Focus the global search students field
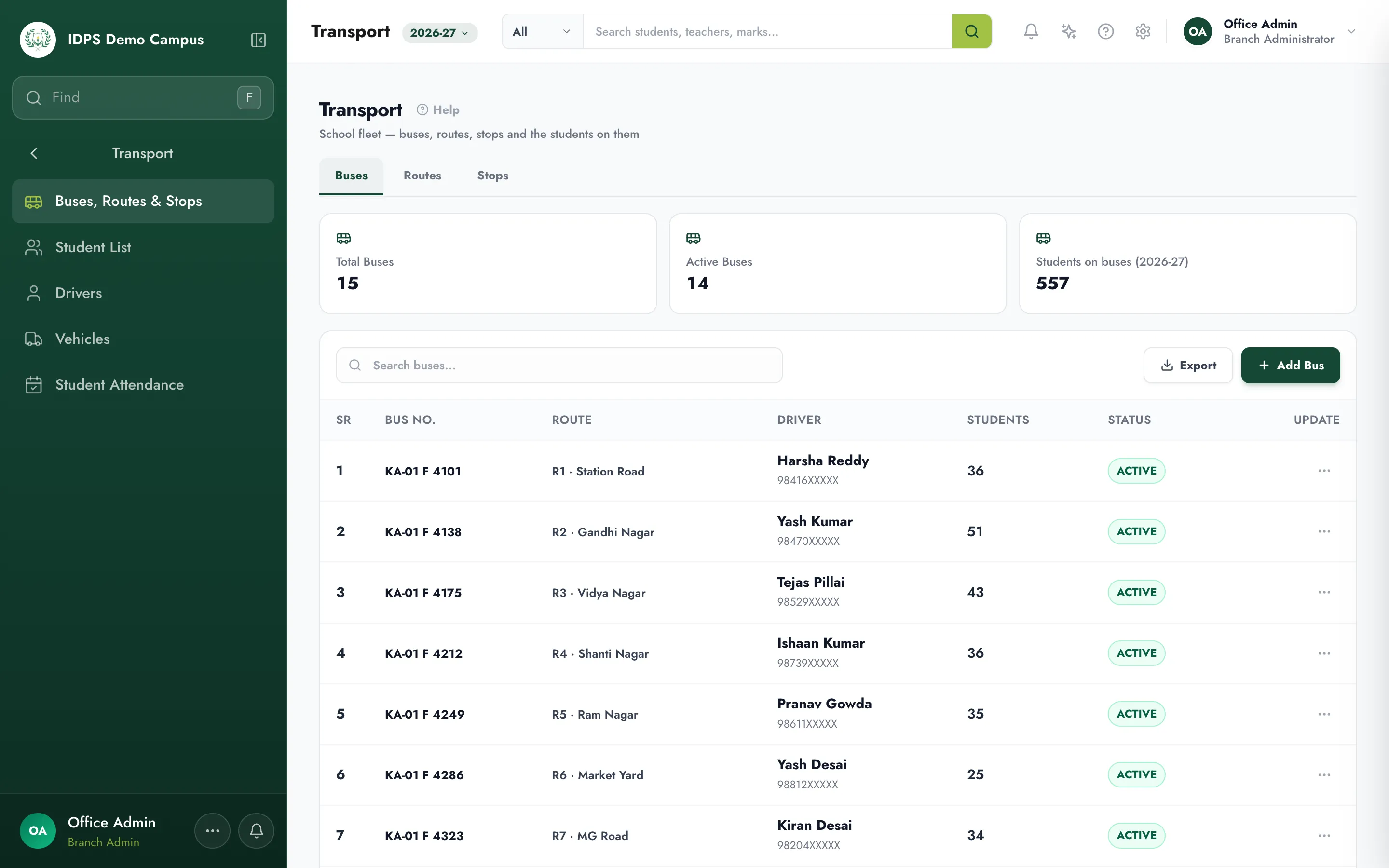This screenshot has height=868, width=1389. (767, 31)
